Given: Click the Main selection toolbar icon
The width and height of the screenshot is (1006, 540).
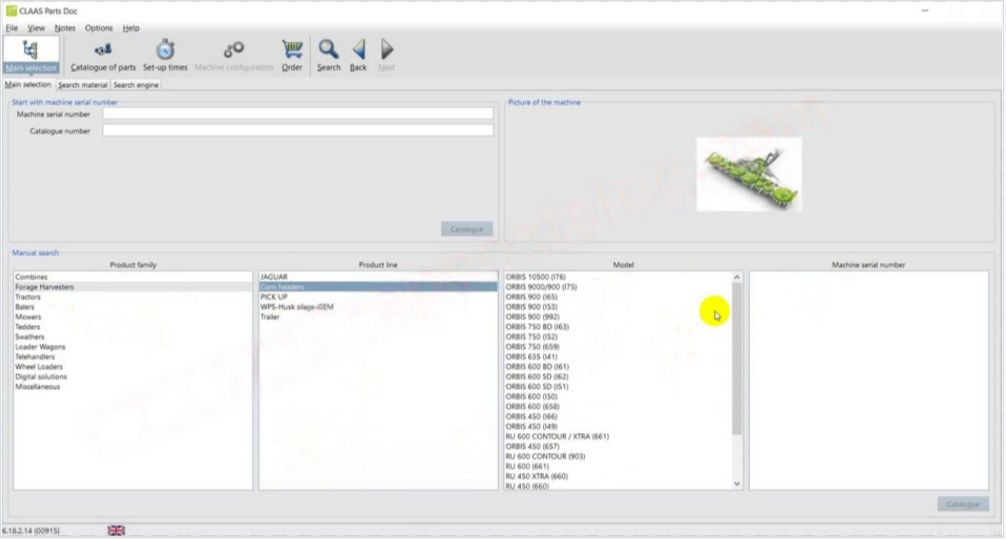Looking at the screenshot, I should (x=30, y=54).
